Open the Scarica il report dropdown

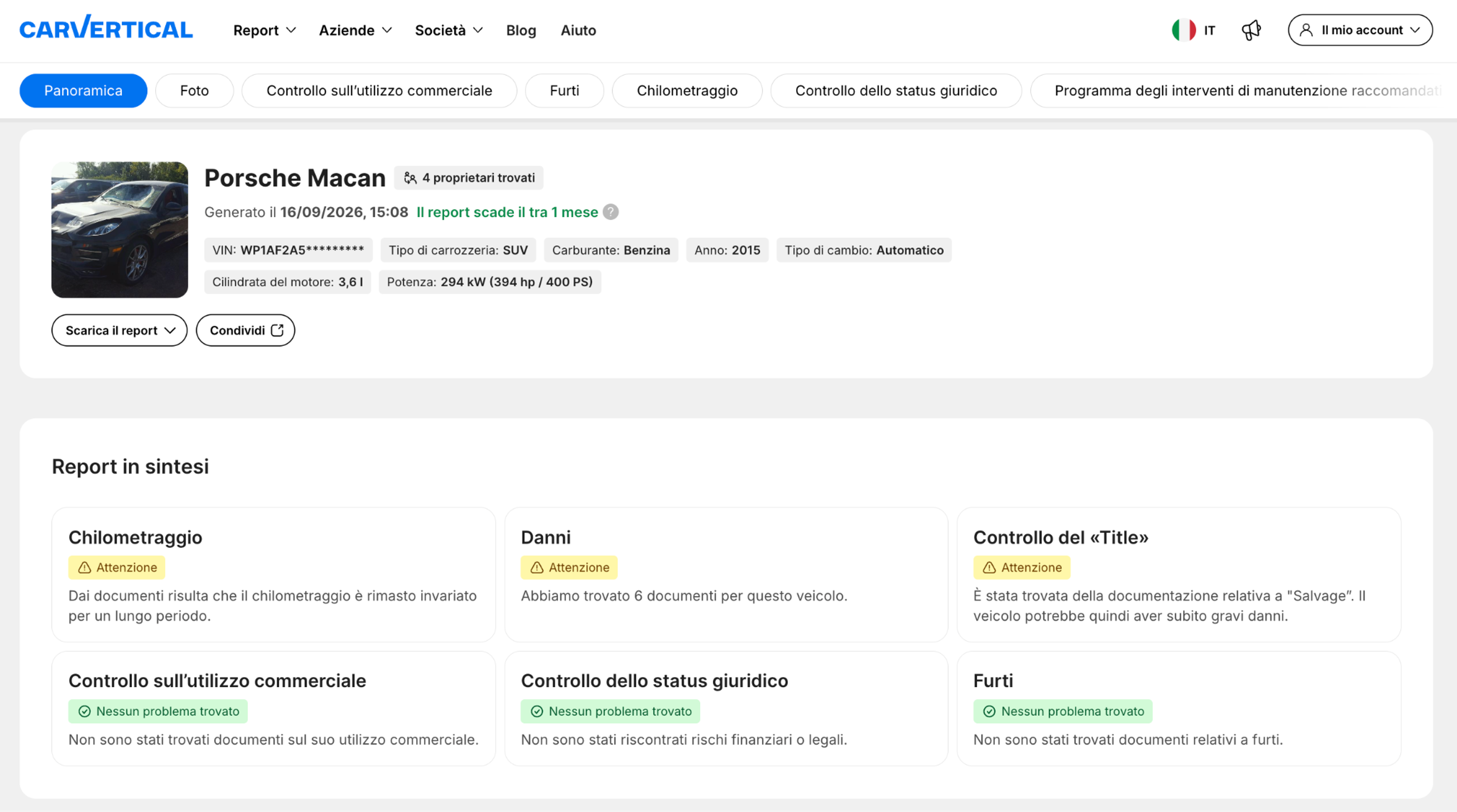click(120, 330)
